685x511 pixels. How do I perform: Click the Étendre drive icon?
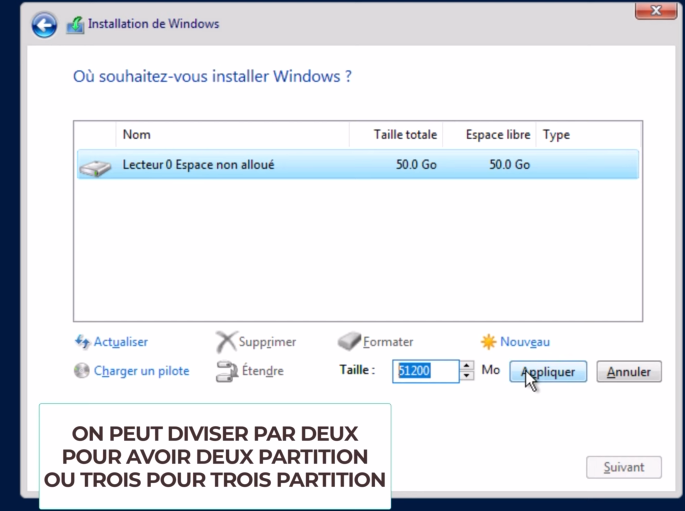point(227,371)
